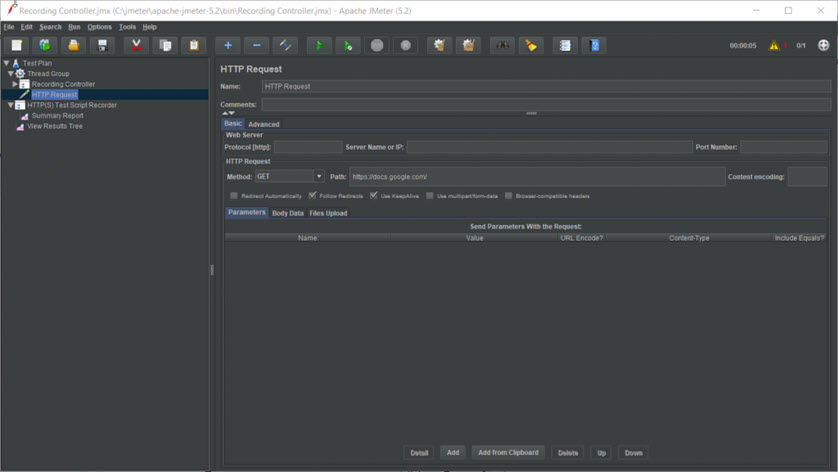This screenshot has height=472, width=838.
Task: Open the Edit menu
Action: click(27, 27)
